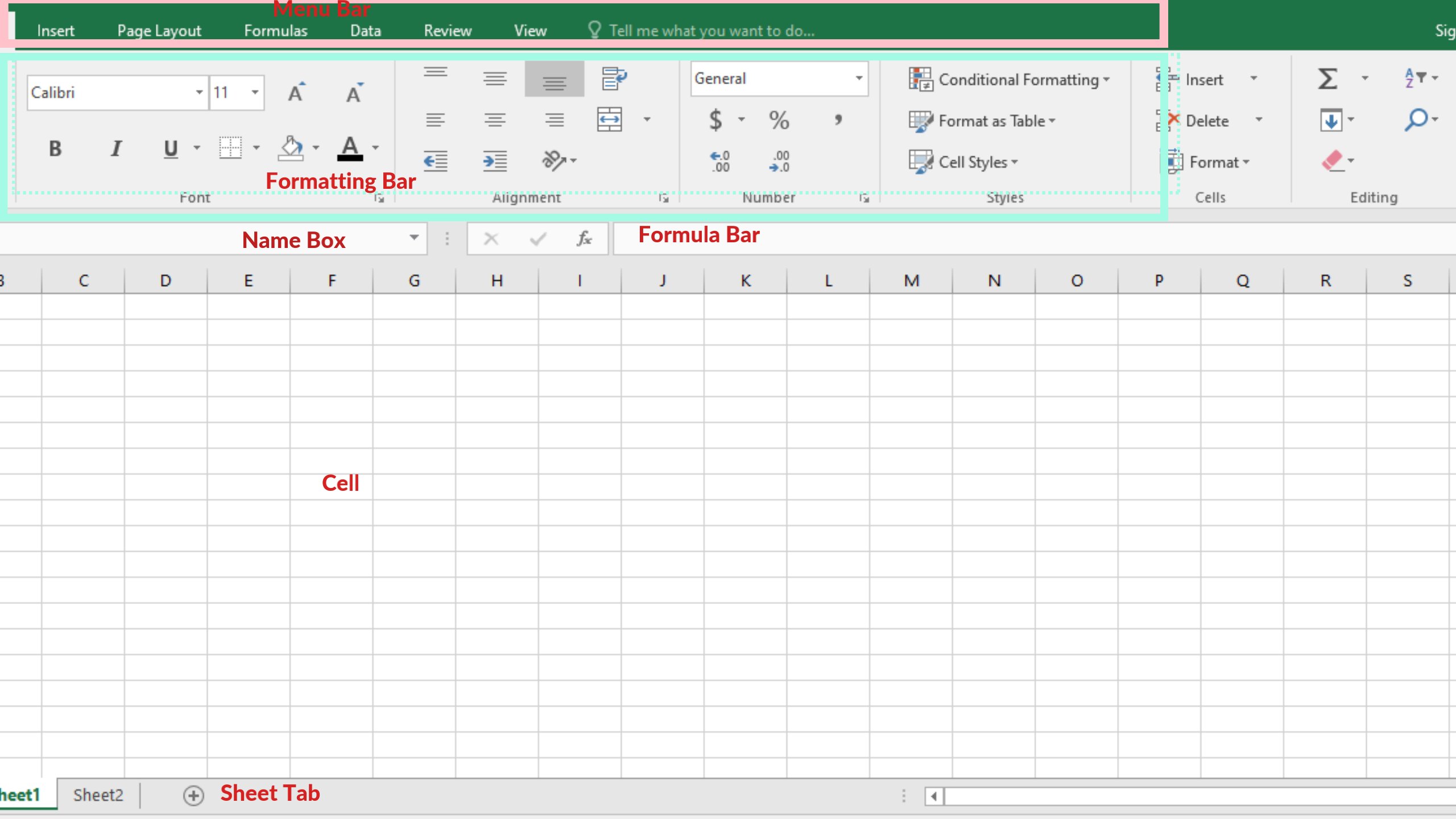The image size is (1456, 819).
Task: Click the Tell me search box
Action: coord(711,31)
